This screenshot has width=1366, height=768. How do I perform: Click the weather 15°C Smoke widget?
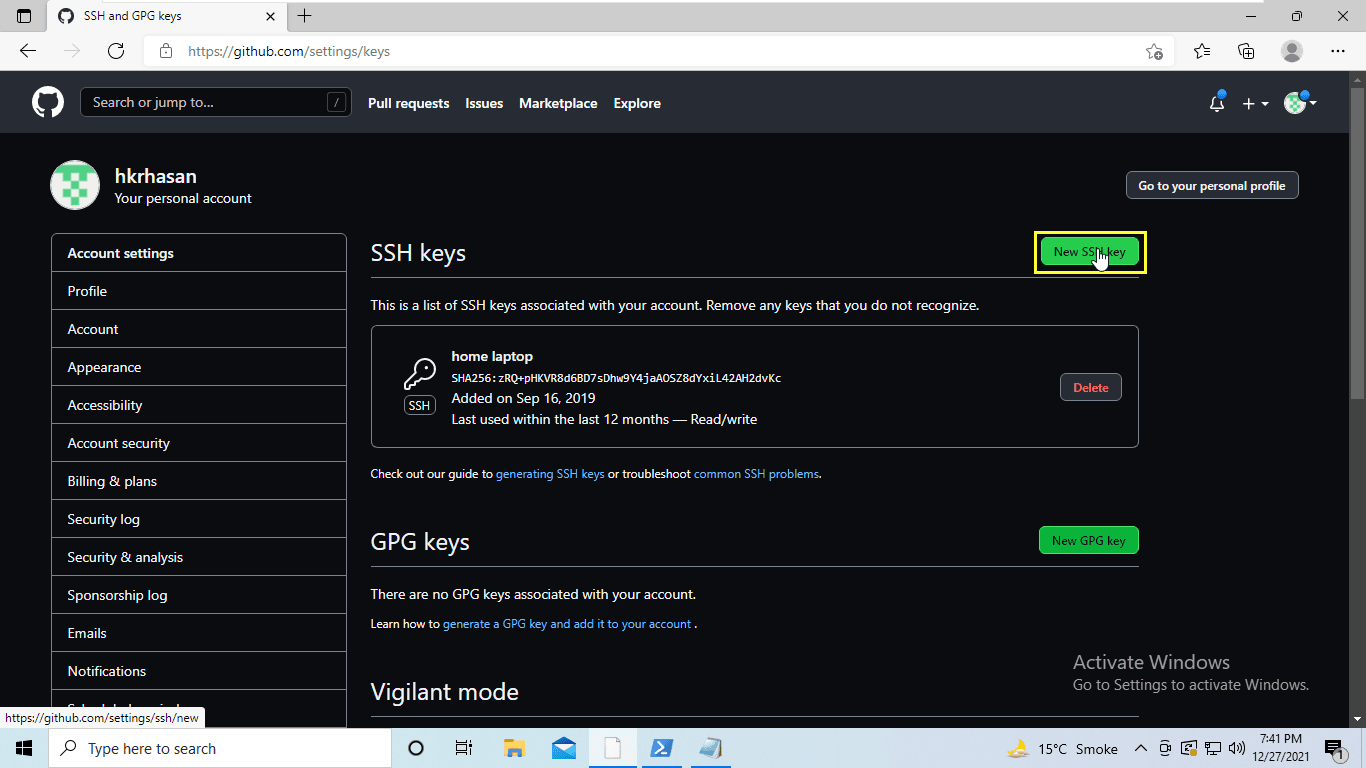[1061, 748]
